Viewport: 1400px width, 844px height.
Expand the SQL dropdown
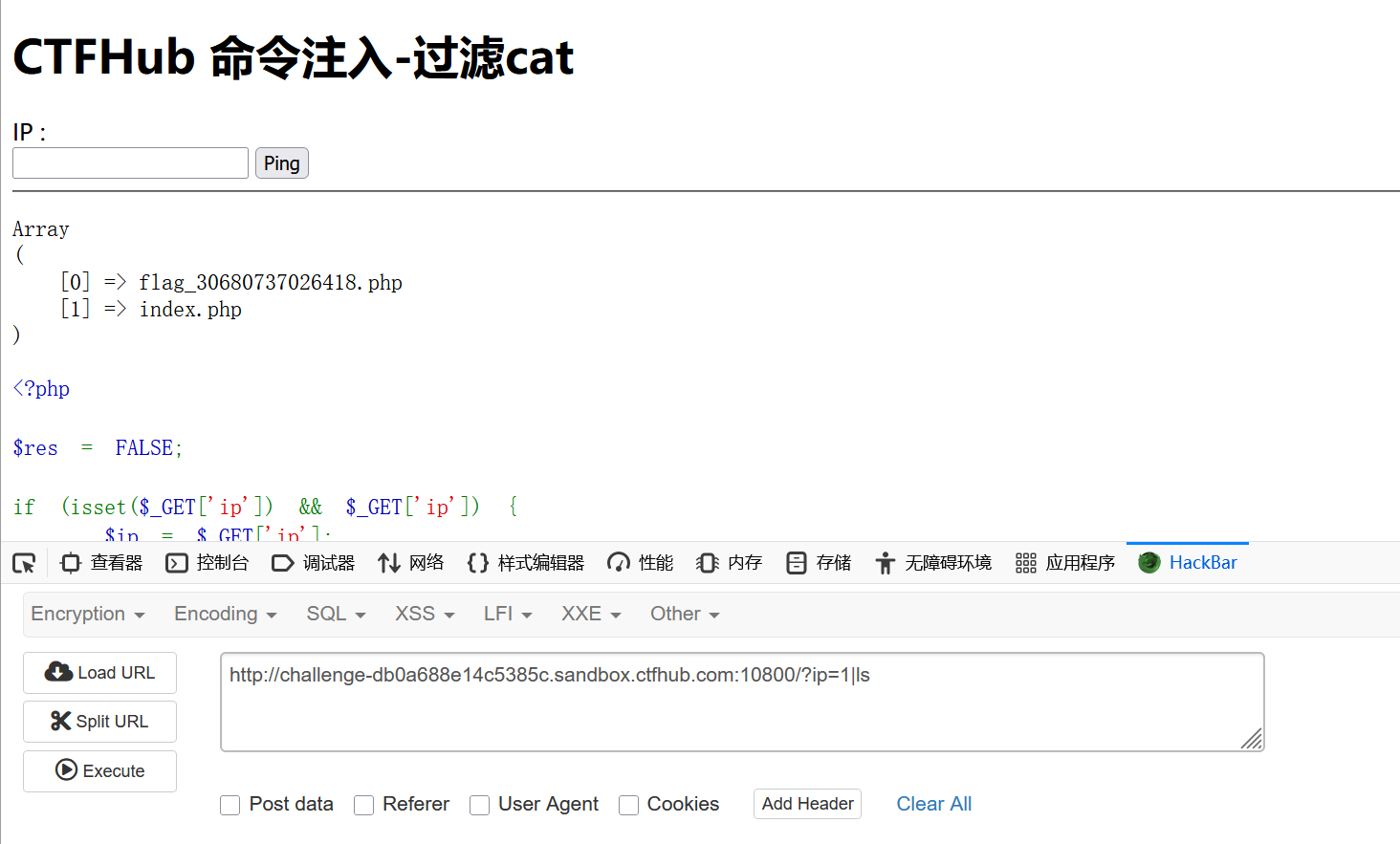pos(336,614)
